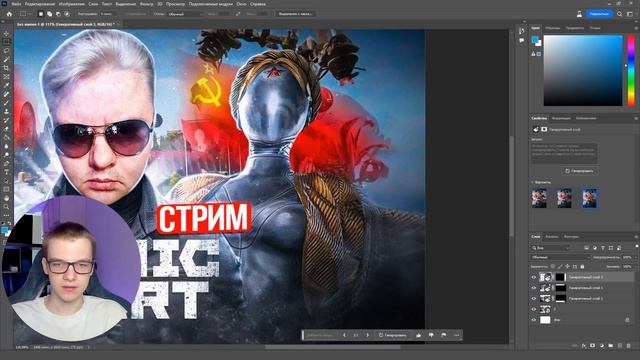Select the Pen tool
The width and height of the screenshot is (640, 360).
pos(6,163)
